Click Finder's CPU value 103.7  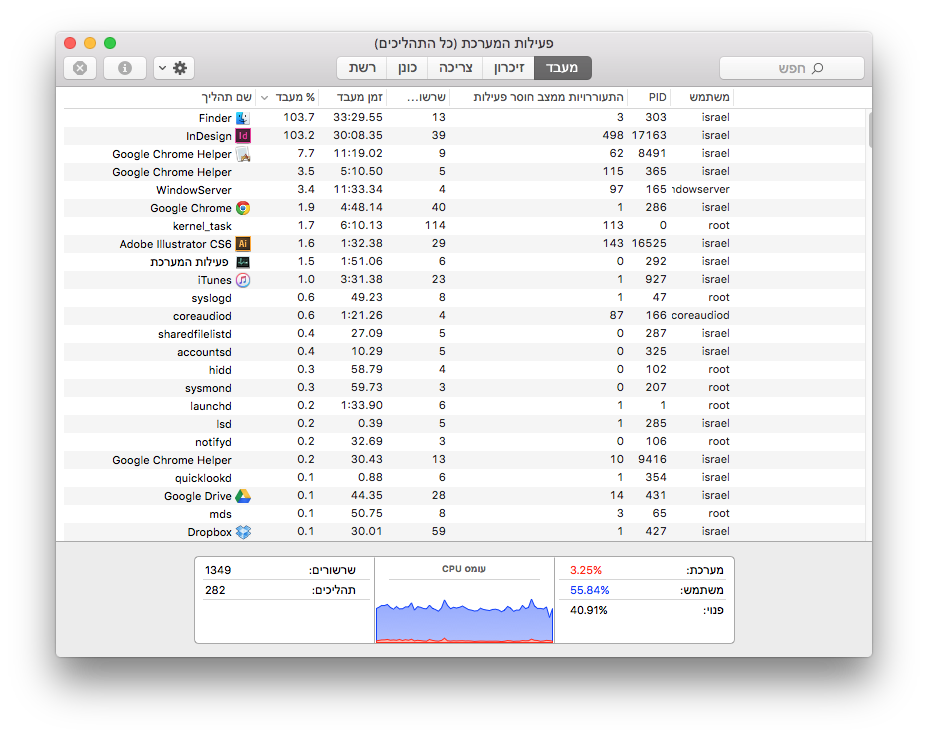[x=299, y=117]
